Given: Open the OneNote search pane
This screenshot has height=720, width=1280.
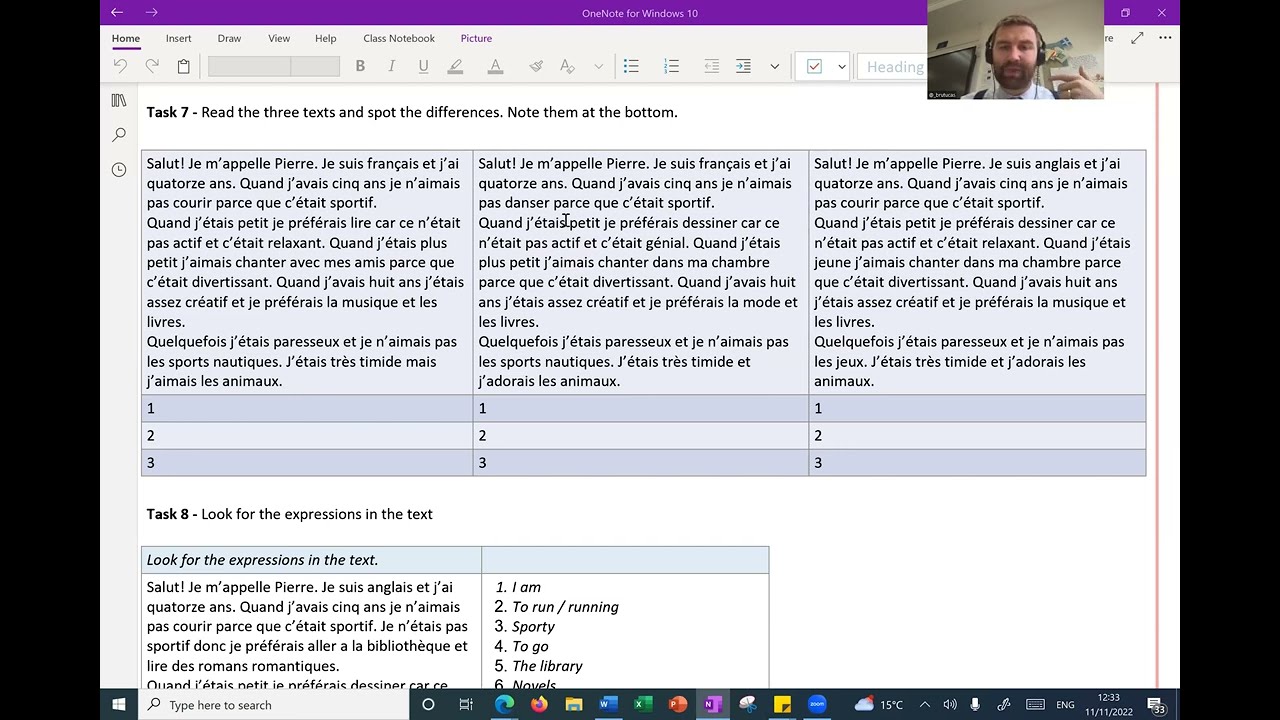Looking at the screenshot, I should click(119, 135).
